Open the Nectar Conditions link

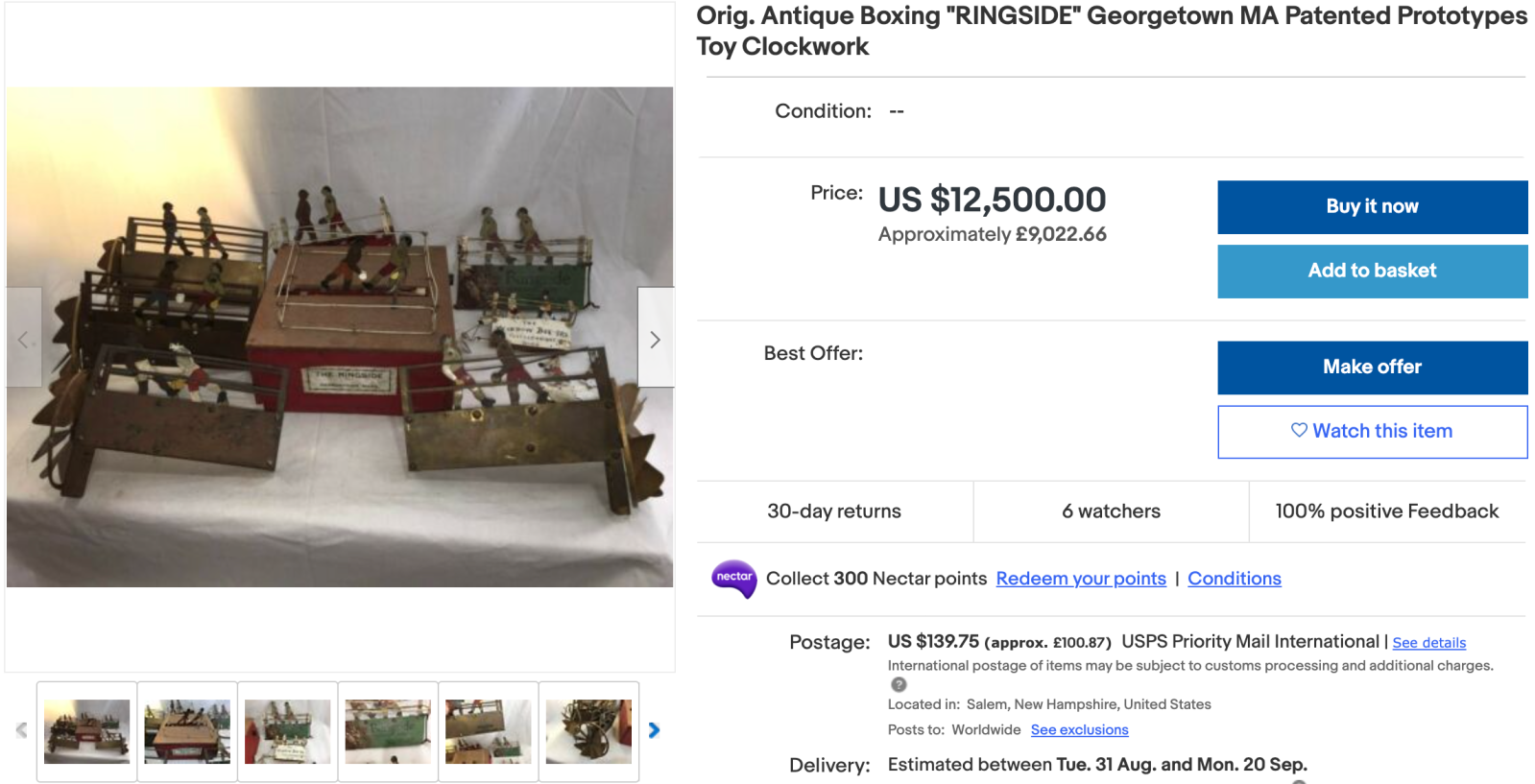click(x=1235, y=579)
